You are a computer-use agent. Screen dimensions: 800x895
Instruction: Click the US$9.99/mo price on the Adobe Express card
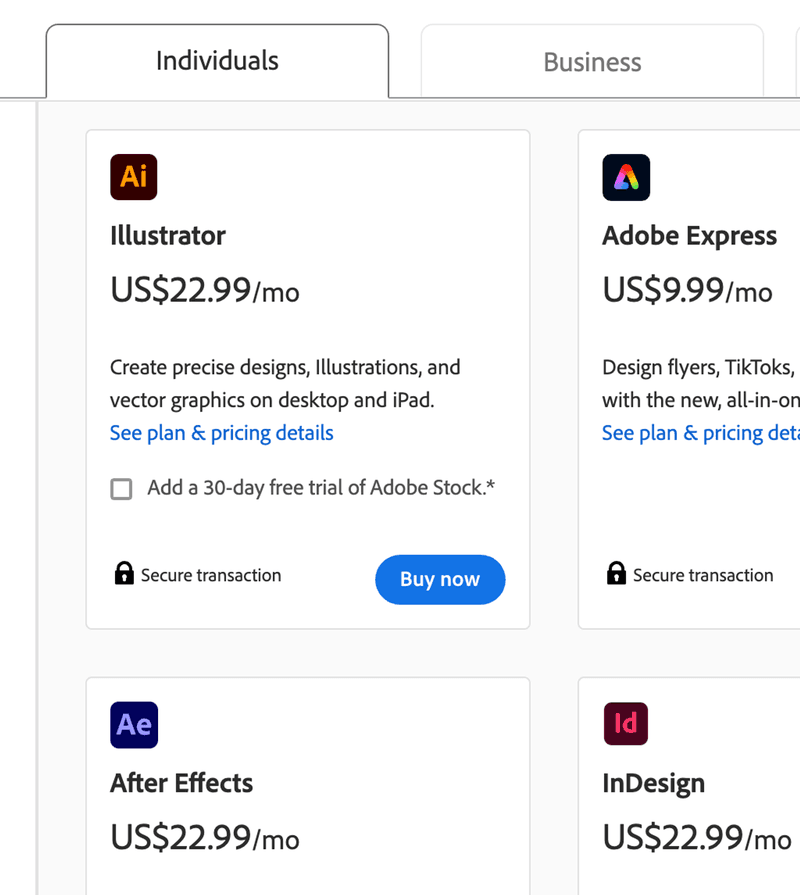click(x=686, y=291)
